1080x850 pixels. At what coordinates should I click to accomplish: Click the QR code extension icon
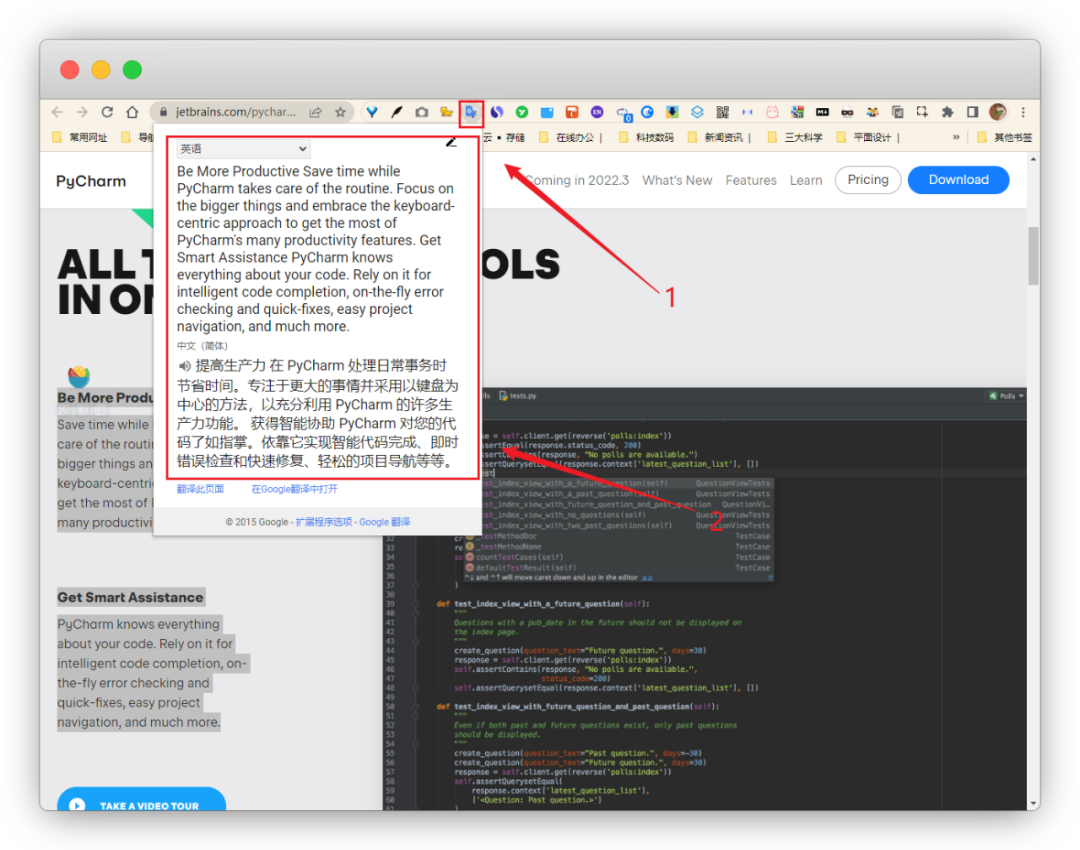(x=722, y=112)
